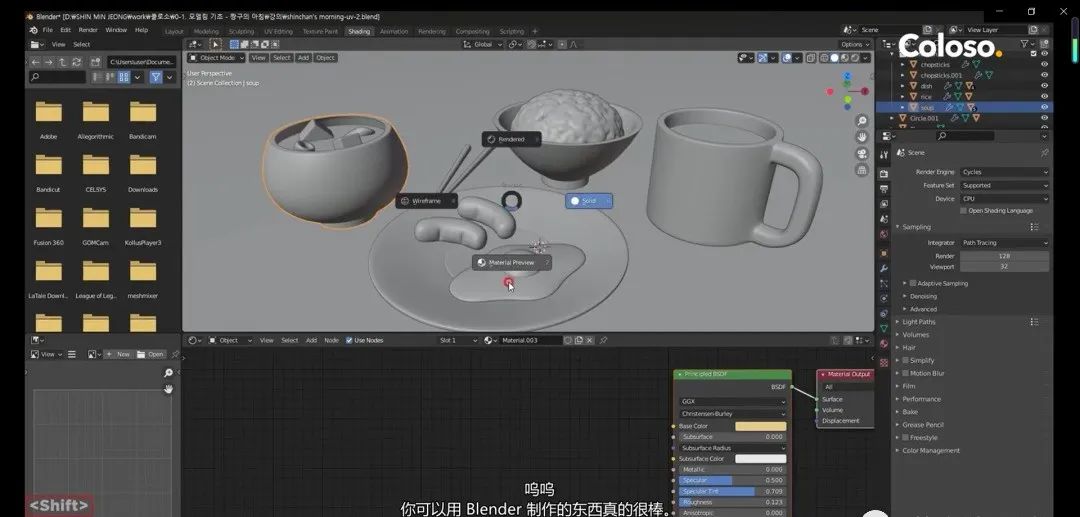The width and height of the screenshot is (1080, 517).
Task: Open Feature Set Supported dropdown
Action: 1004,185
